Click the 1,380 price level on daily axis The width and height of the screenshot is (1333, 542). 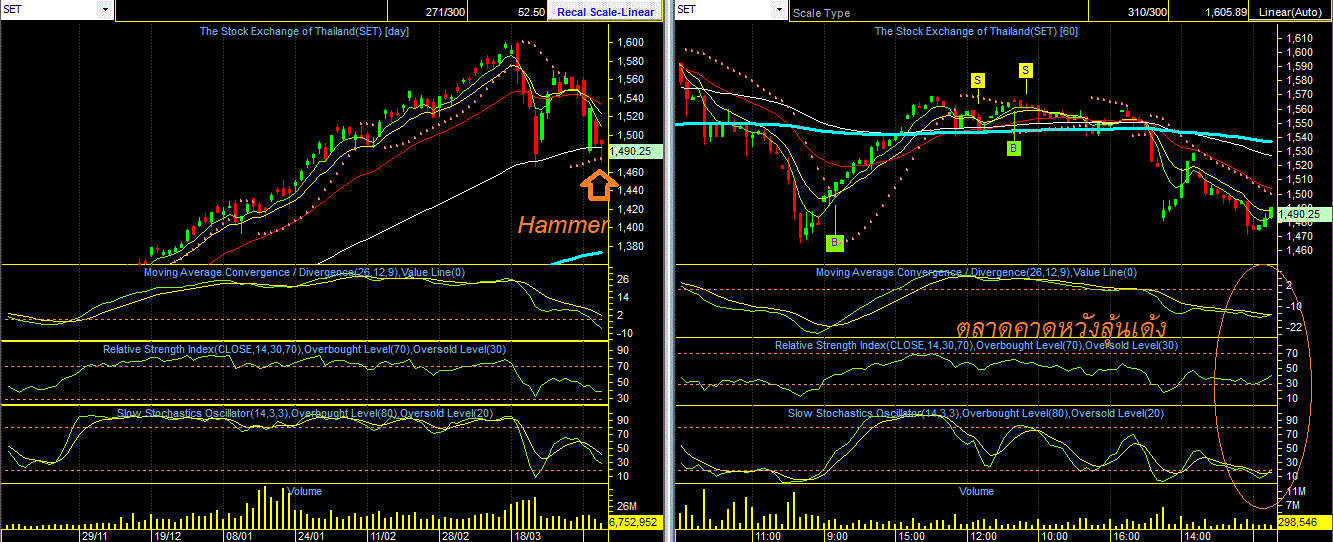pyautogui.click(x=631, y=246)
